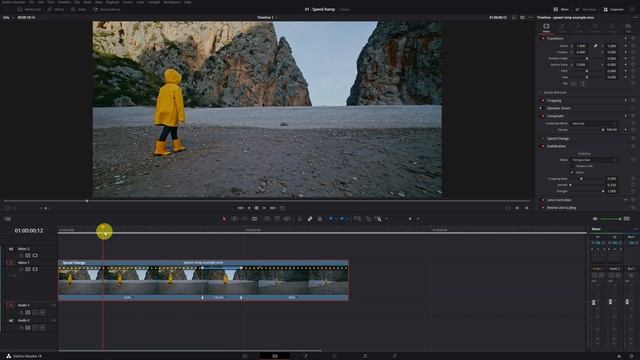This screenshot has height=360, width=640.
Task: Open the File menu
Action: (31, 2)
